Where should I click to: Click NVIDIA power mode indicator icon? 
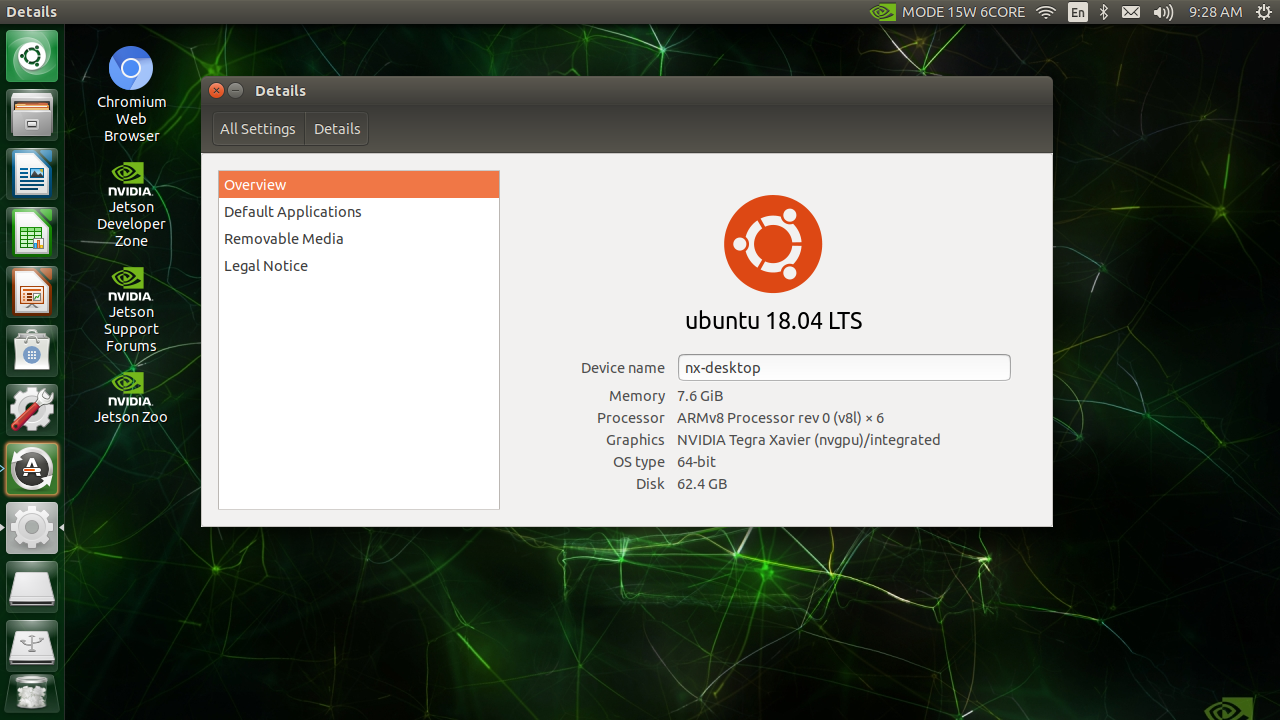click(882, 12)
